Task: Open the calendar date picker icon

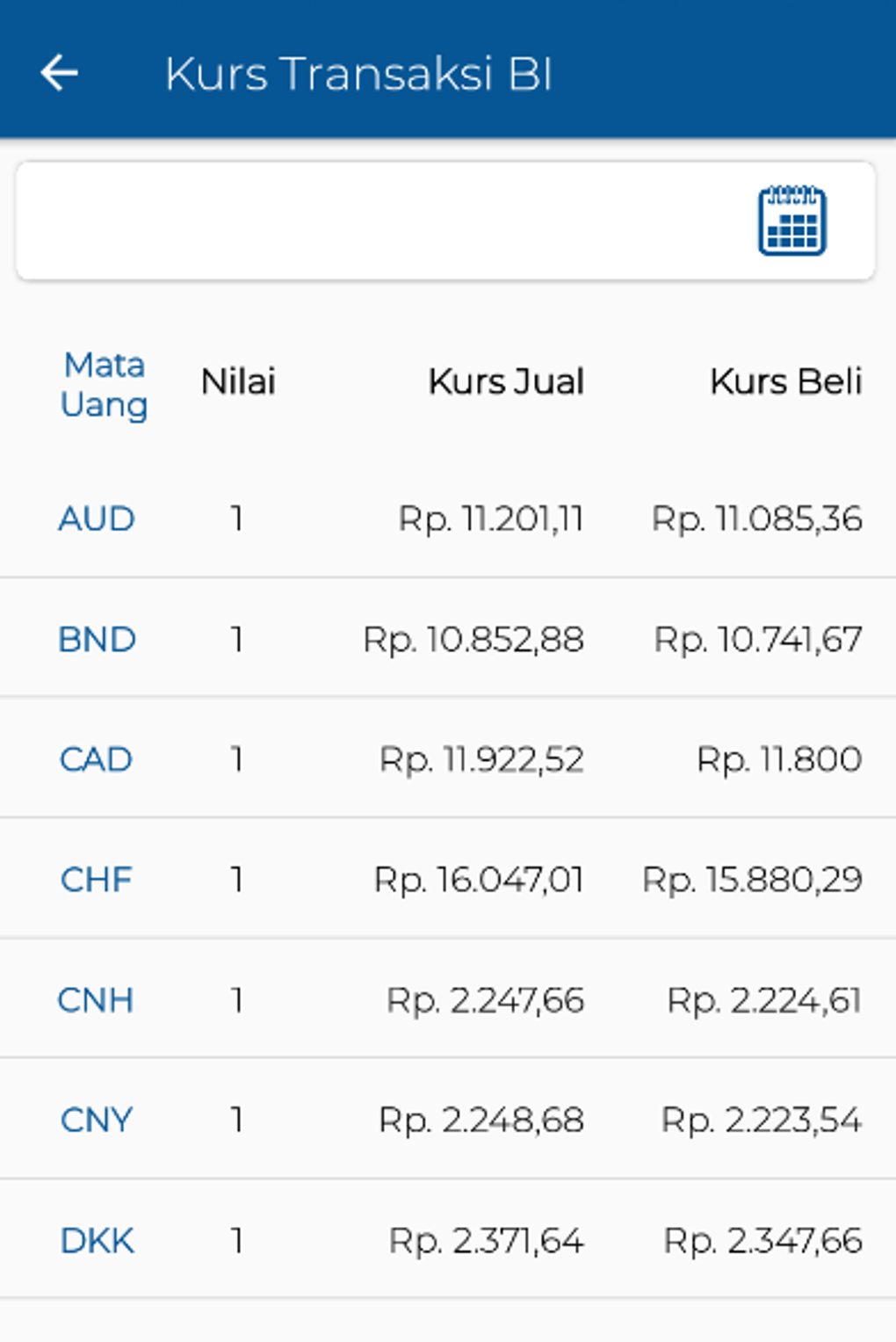Action: coord(791,221)
